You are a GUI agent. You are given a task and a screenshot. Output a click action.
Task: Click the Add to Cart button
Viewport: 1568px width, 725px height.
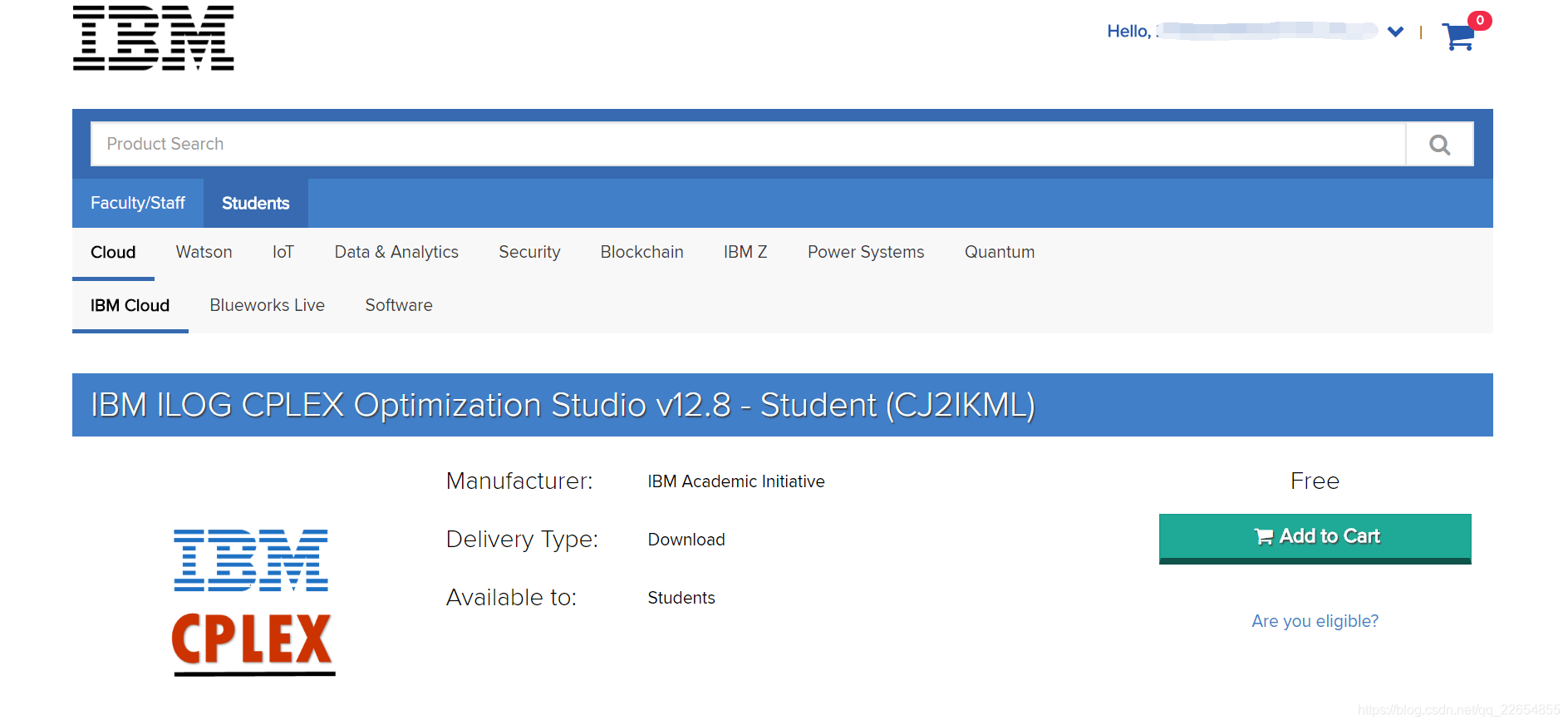tap(1315, 539)
